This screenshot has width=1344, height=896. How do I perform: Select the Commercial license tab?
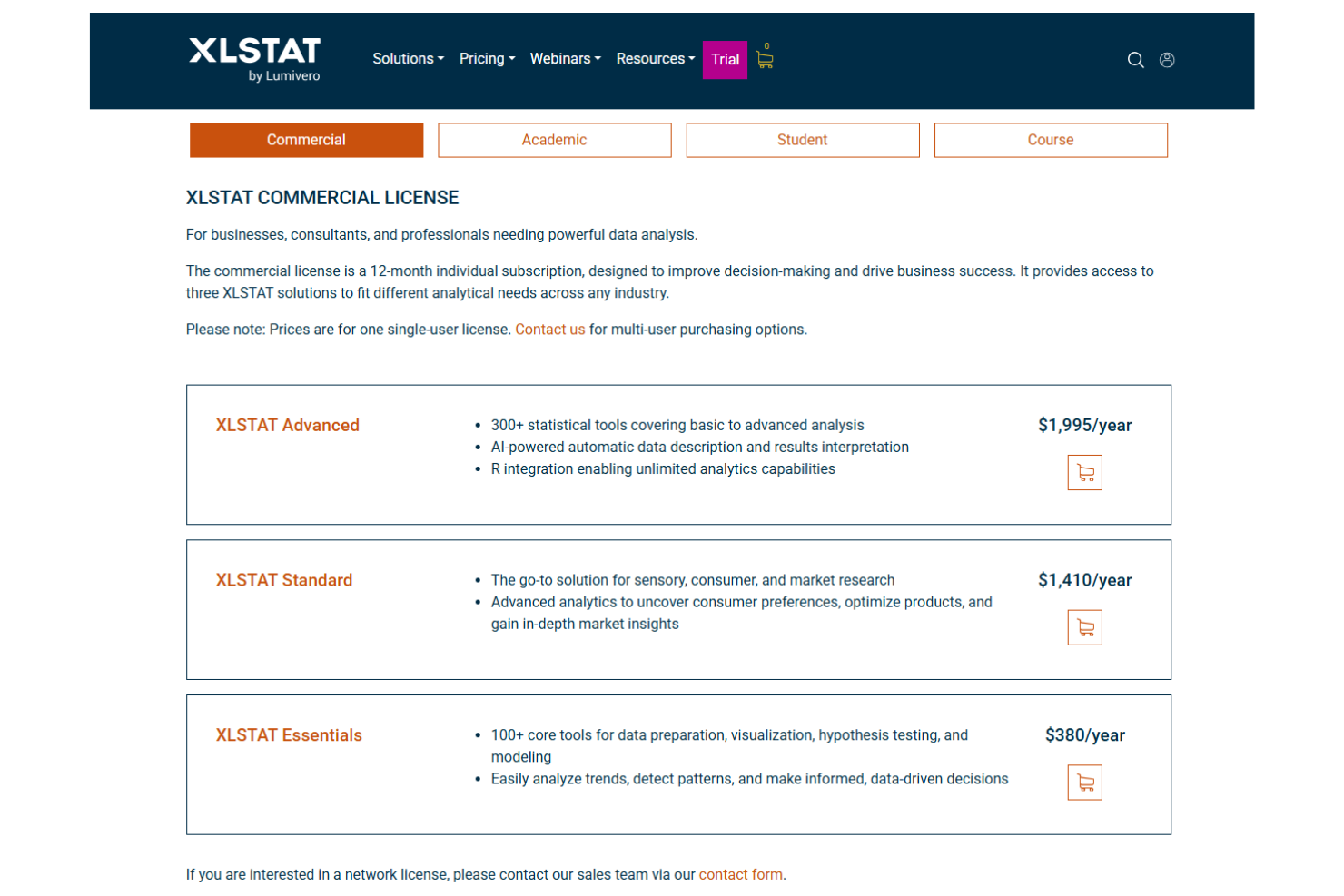click(306, 140)
